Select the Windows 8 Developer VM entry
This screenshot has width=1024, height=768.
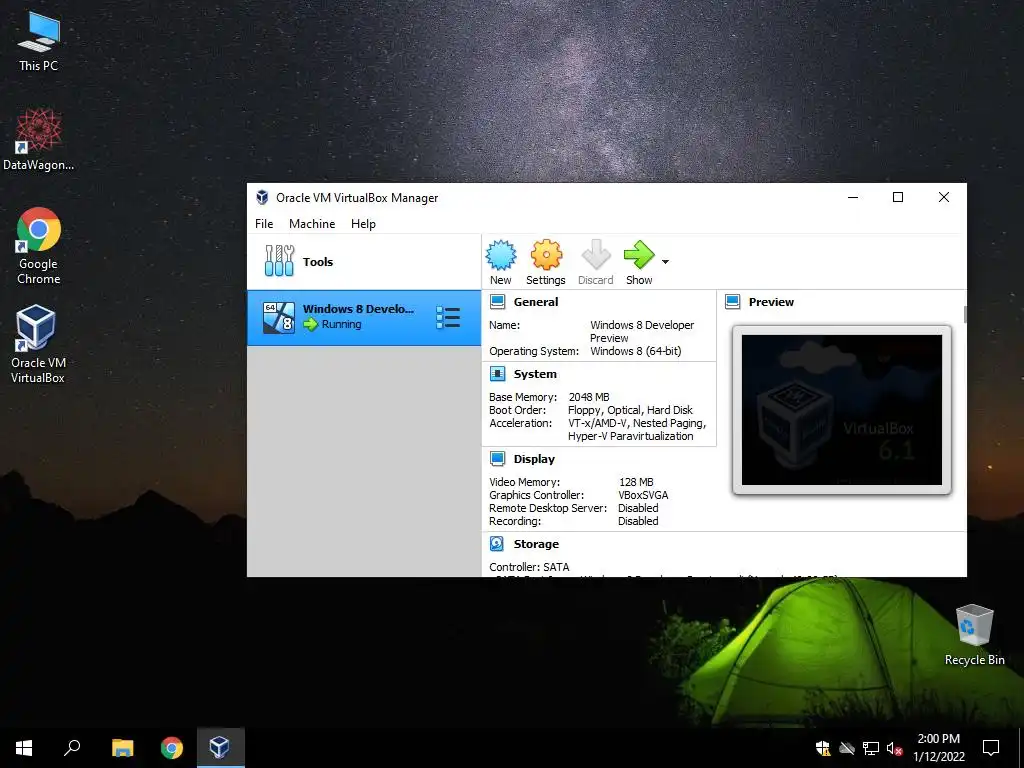[364, 317]
